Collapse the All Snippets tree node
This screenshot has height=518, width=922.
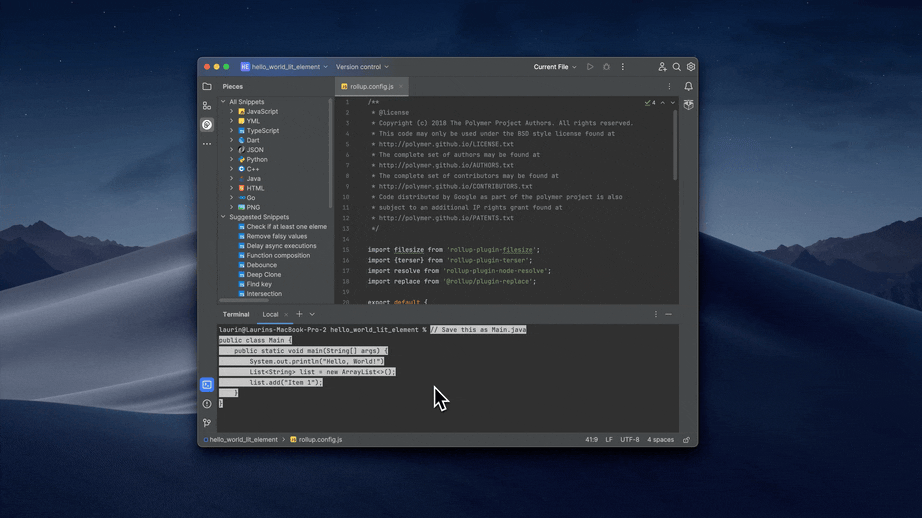tap(223, 102)
